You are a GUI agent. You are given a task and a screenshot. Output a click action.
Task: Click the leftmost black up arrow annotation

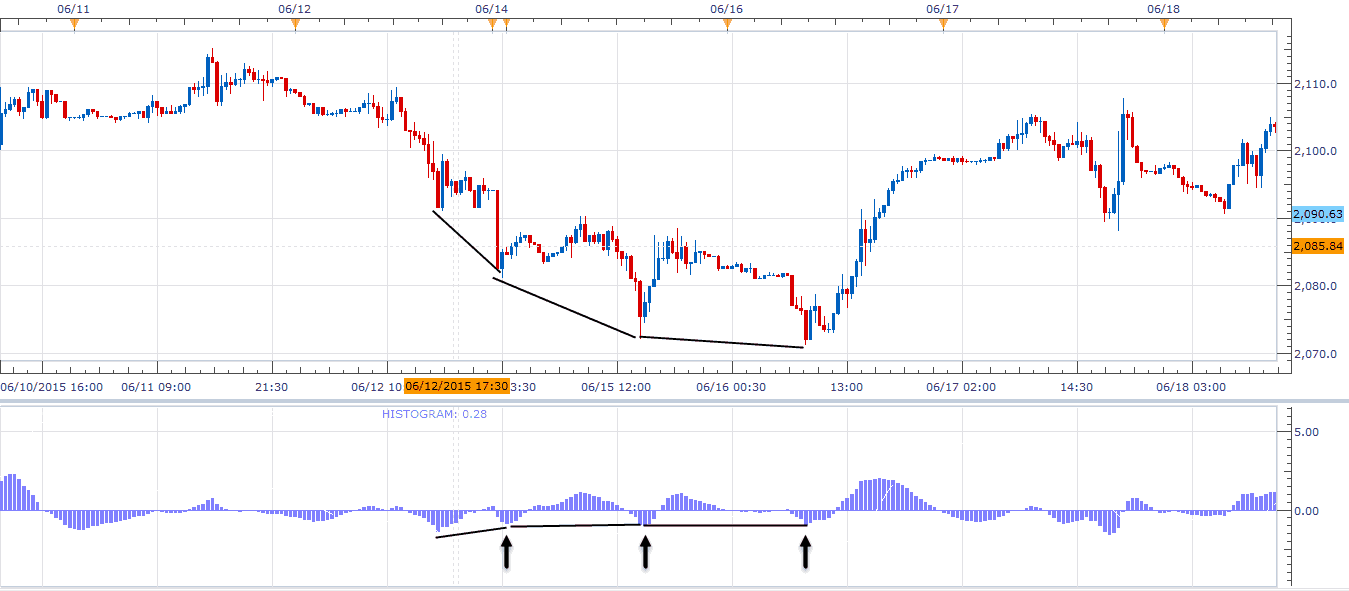click(x=506, y=552)
